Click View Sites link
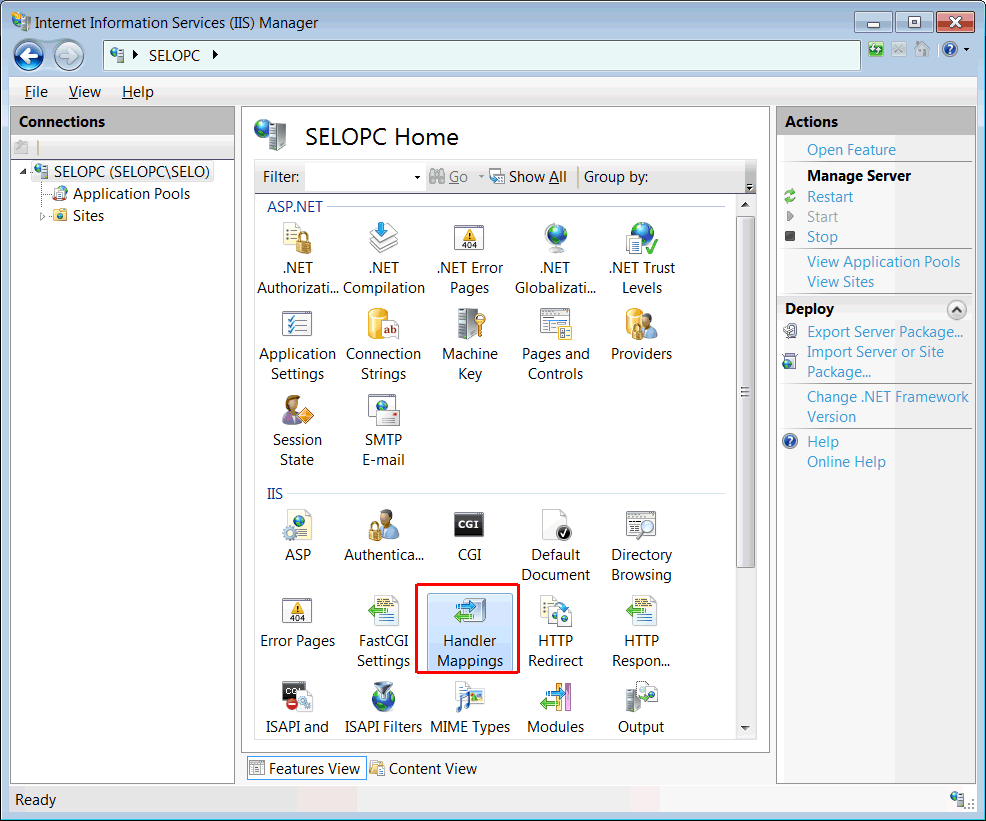This screenshot has height=821, width=986. pyautogui.click(x=840, y=282)
